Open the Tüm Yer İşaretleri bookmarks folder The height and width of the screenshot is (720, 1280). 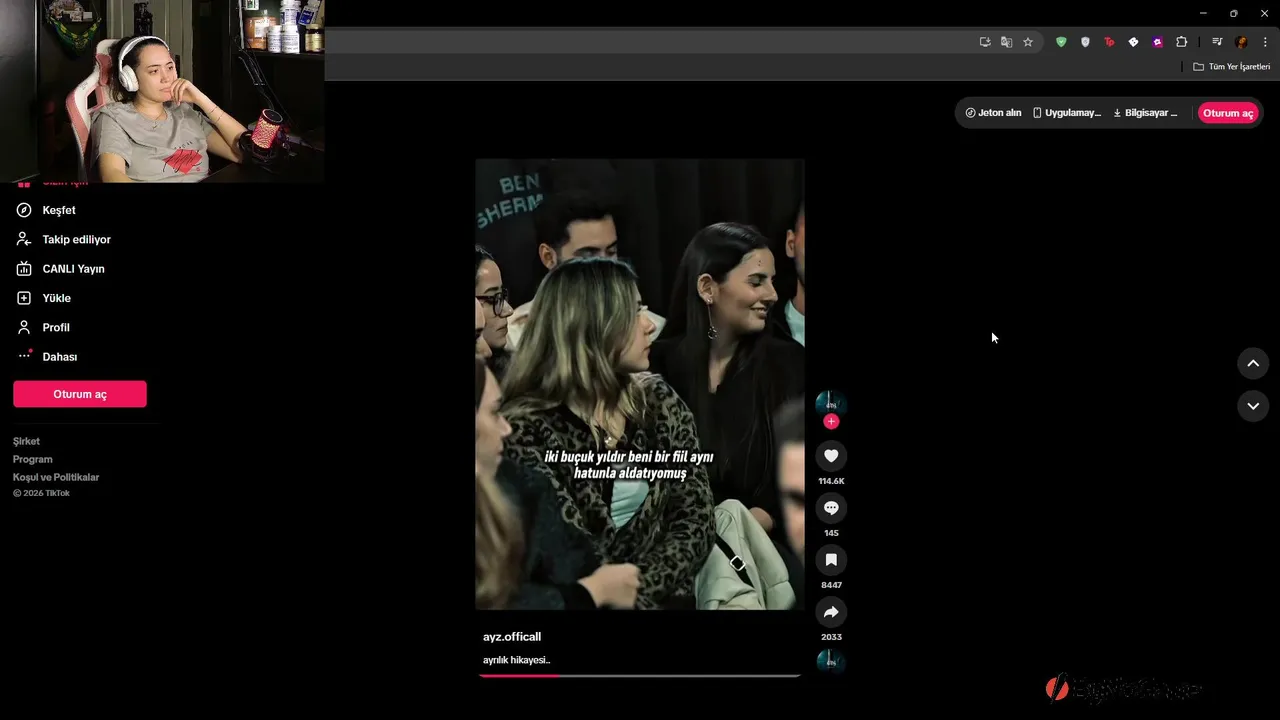click(x=1231, y=67)
